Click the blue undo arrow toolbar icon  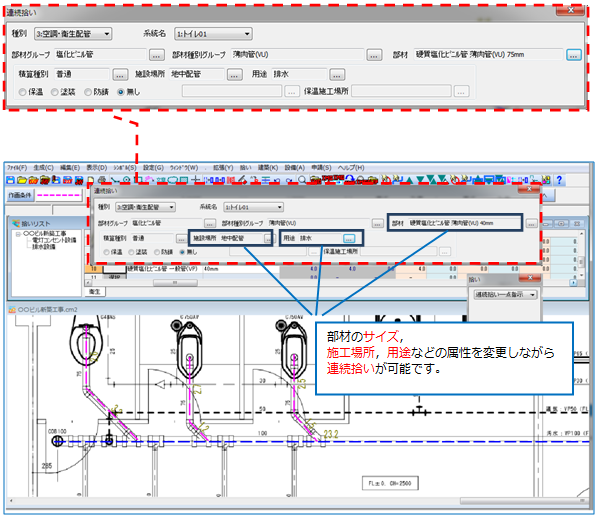277,180
